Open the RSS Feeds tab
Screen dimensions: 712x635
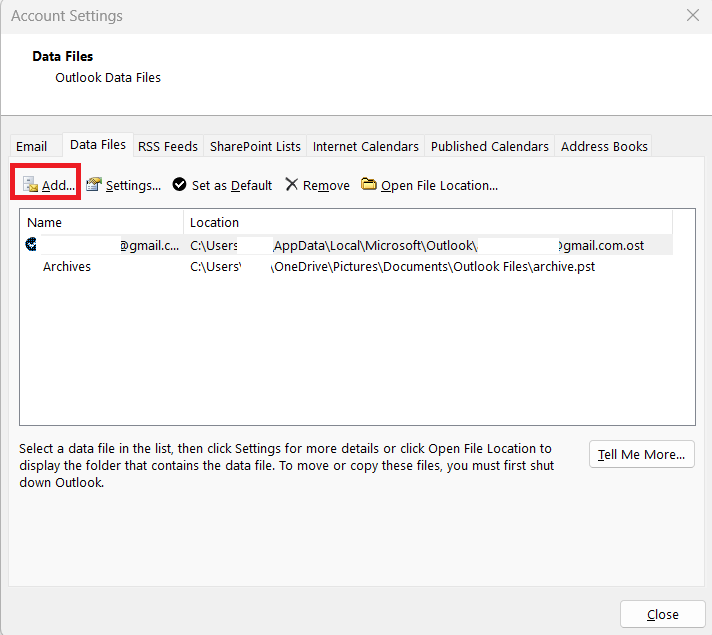[168, 146]
